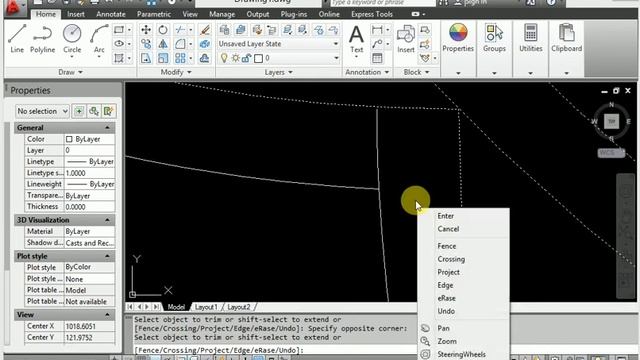This screenshot has height=360, width=640.
Task: Click the Quick Select button in Properties
Action: tap(108, 111)
